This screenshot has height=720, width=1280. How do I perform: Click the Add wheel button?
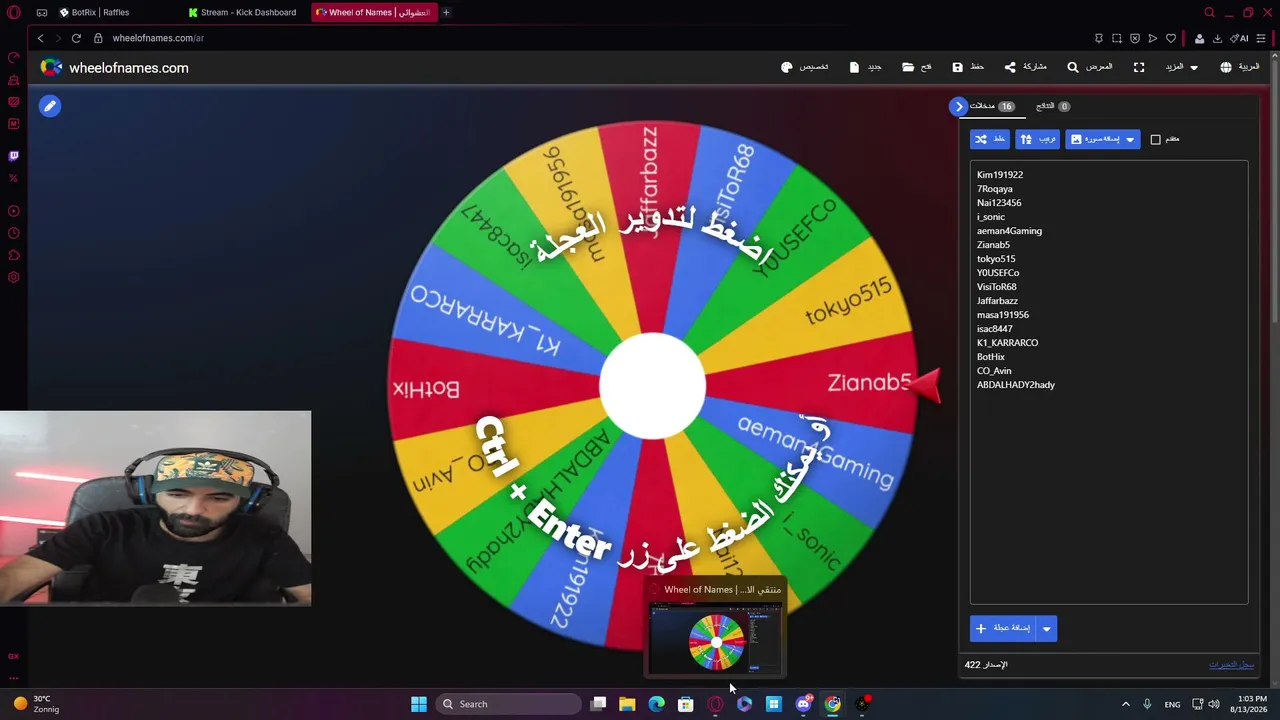pos(1004,628)
